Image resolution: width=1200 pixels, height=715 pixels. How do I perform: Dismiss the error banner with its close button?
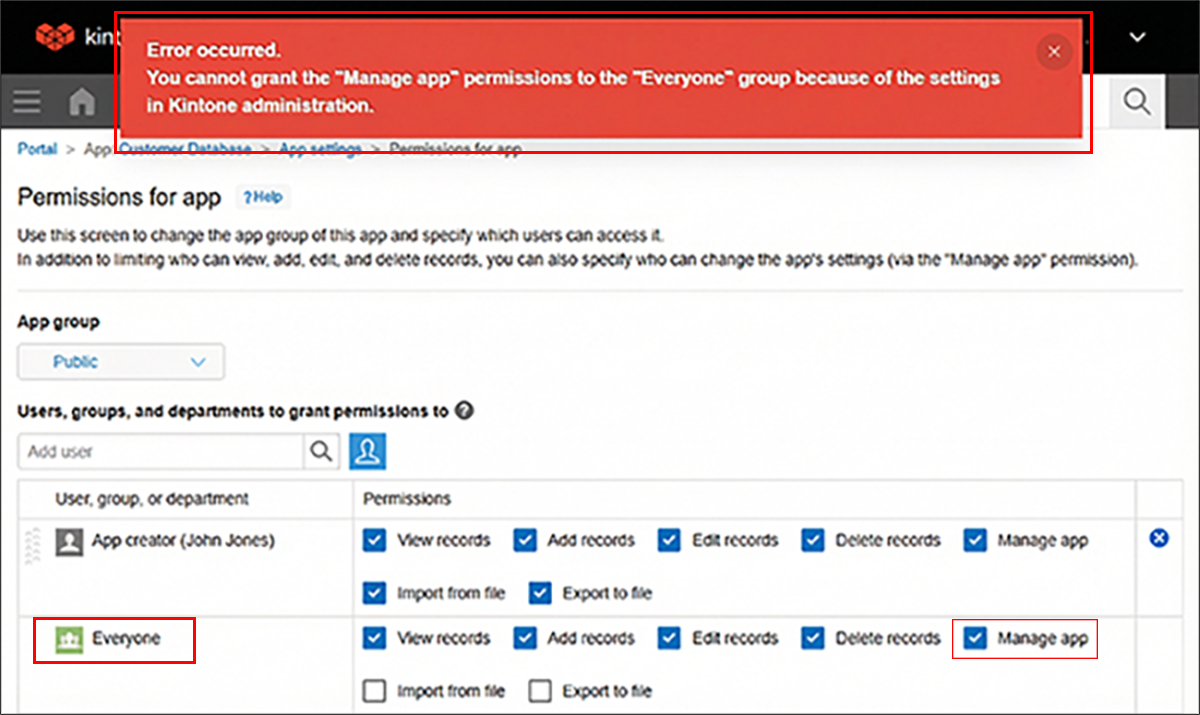pos(1053,51)
